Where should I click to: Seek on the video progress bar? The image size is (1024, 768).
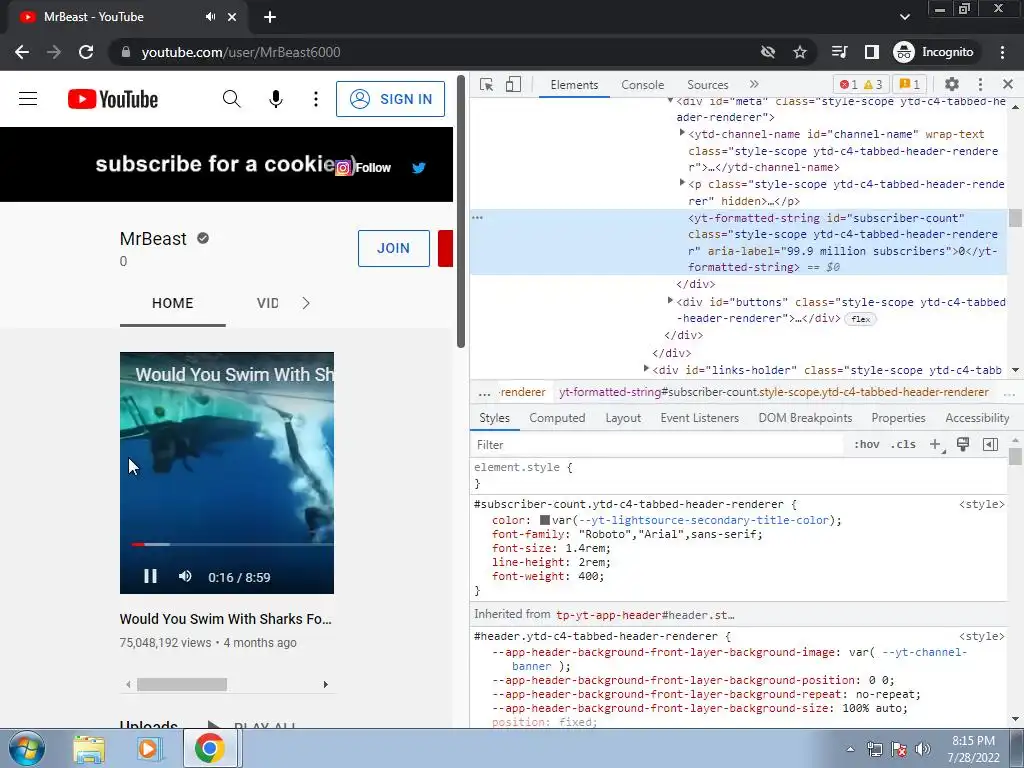pyautogui.click(x=232, y=544)
